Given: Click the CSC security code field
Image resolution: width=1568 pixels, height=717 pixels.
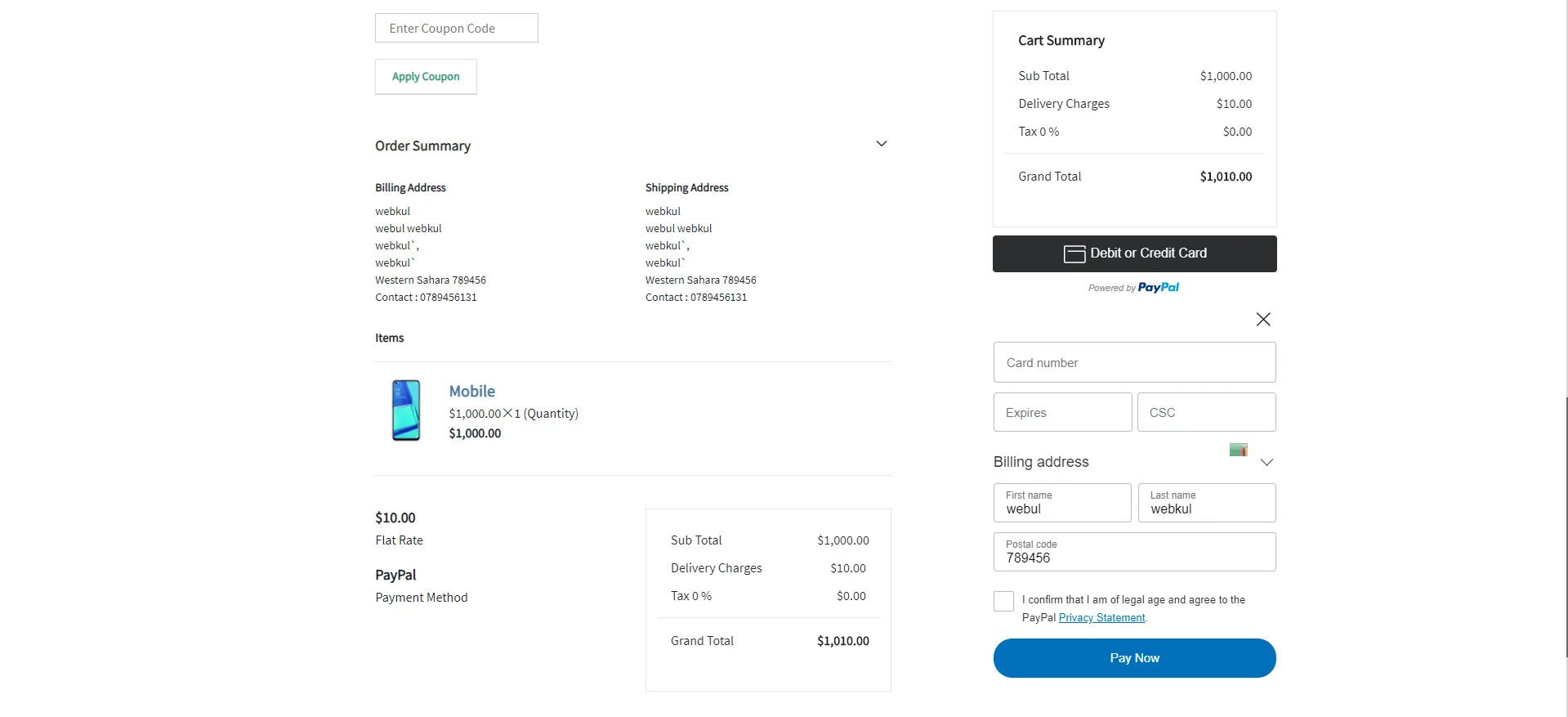Looking at the screenshot, I should click(1206, 413).
